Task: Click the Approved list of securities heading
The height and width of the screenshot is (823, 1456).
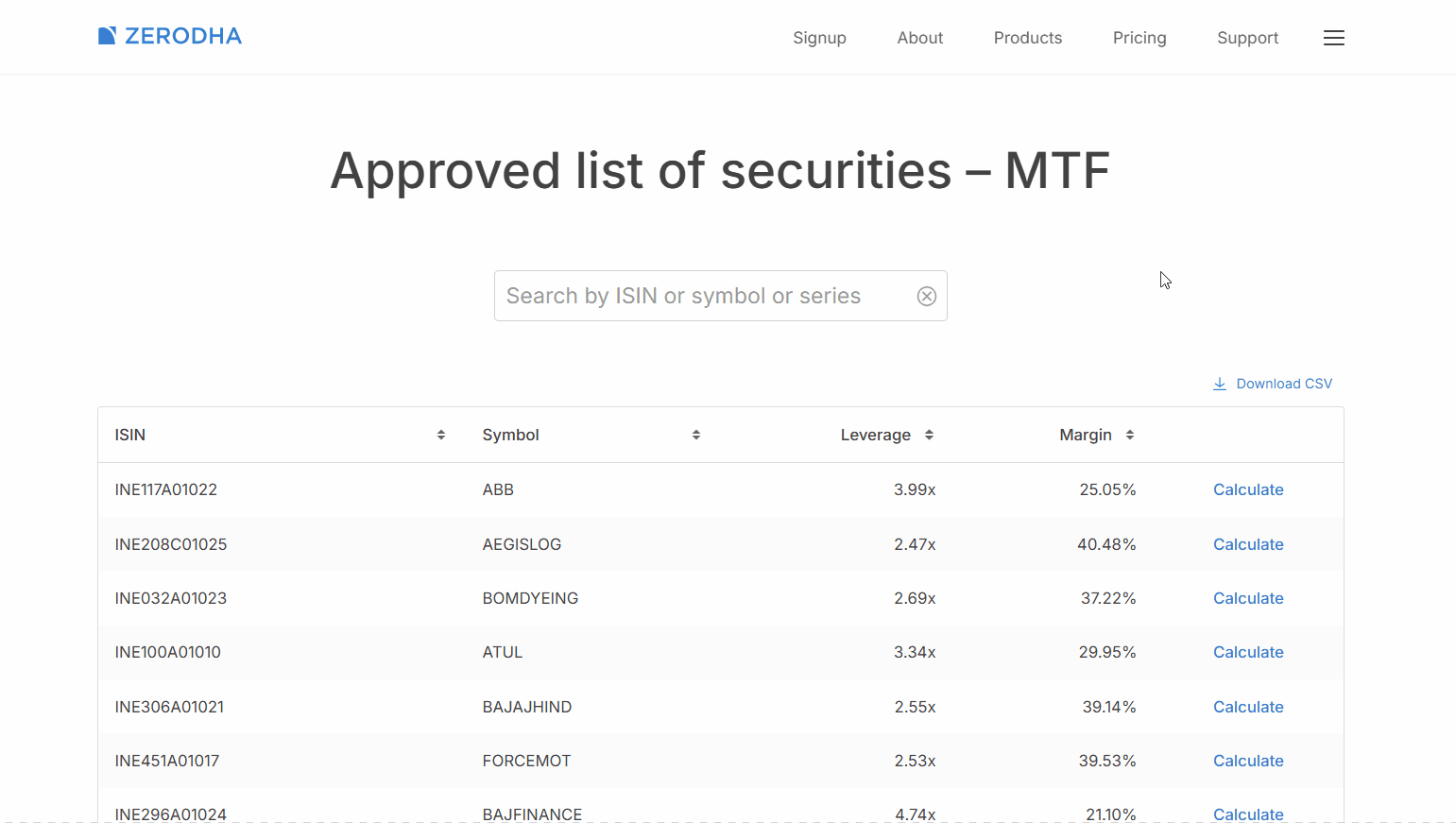Action: [720, 171]
